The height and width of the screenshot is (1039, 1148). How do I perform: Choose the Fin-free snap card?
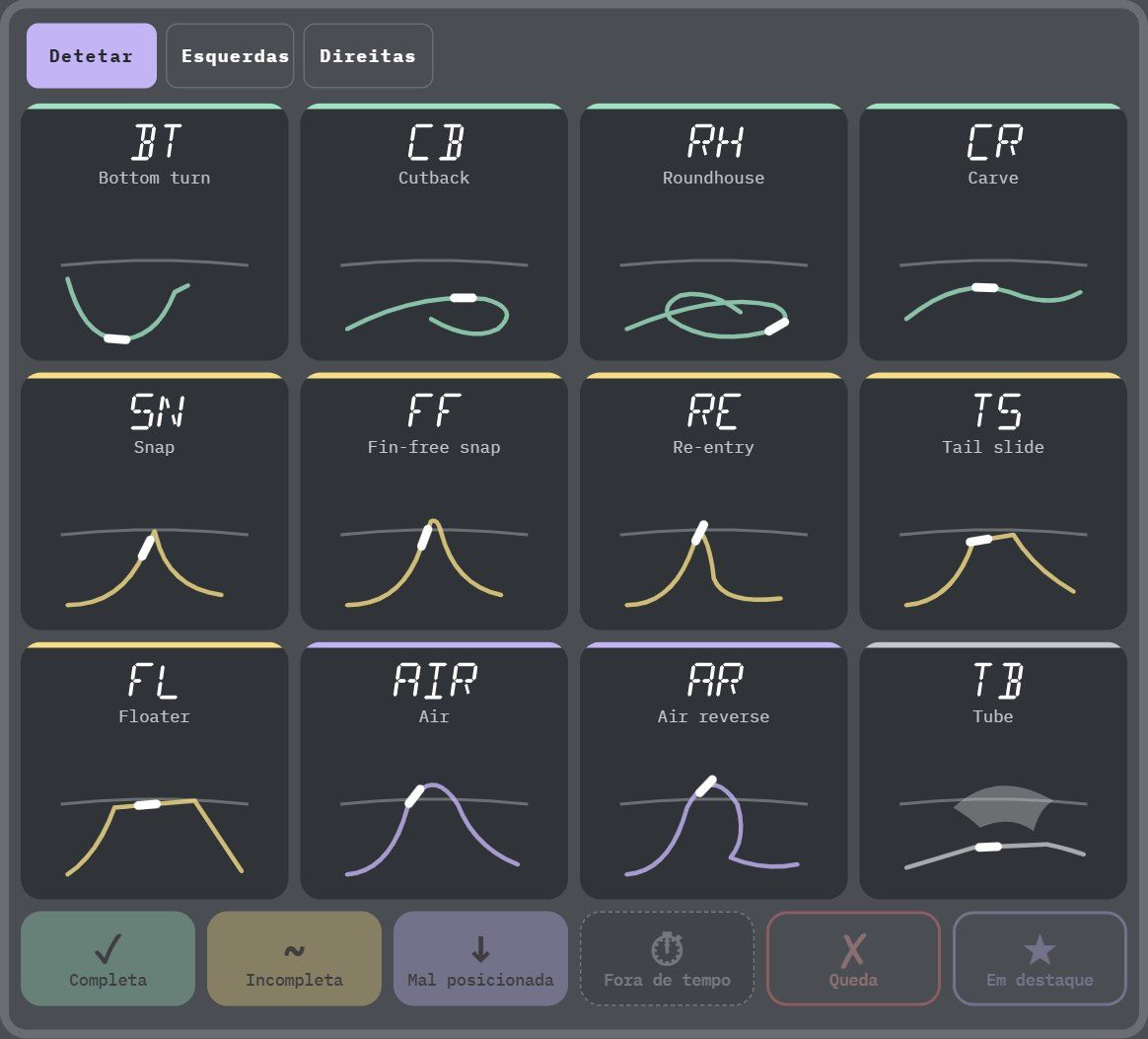click(434, 501)
